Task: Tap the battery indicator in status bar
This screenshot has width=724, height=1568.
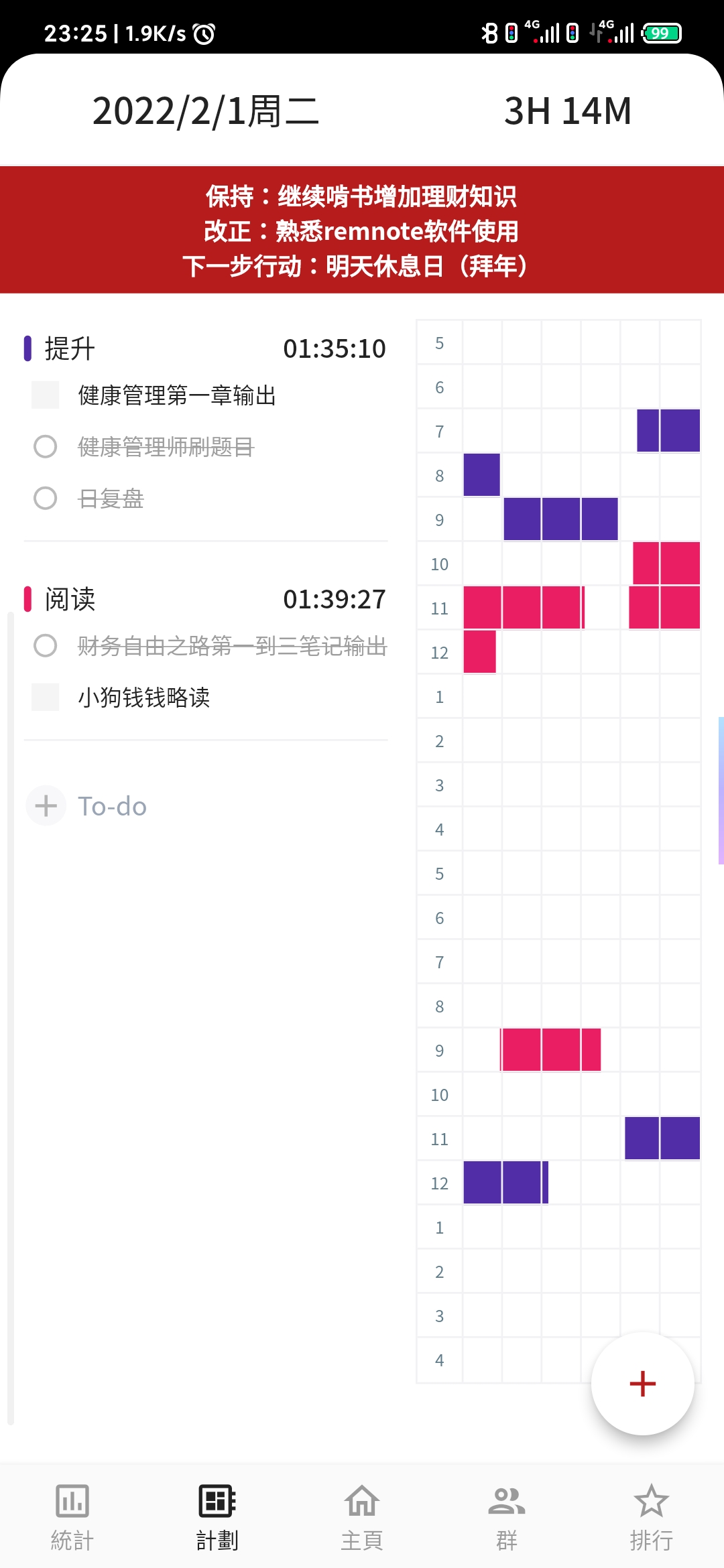Action: click(661, 33)
